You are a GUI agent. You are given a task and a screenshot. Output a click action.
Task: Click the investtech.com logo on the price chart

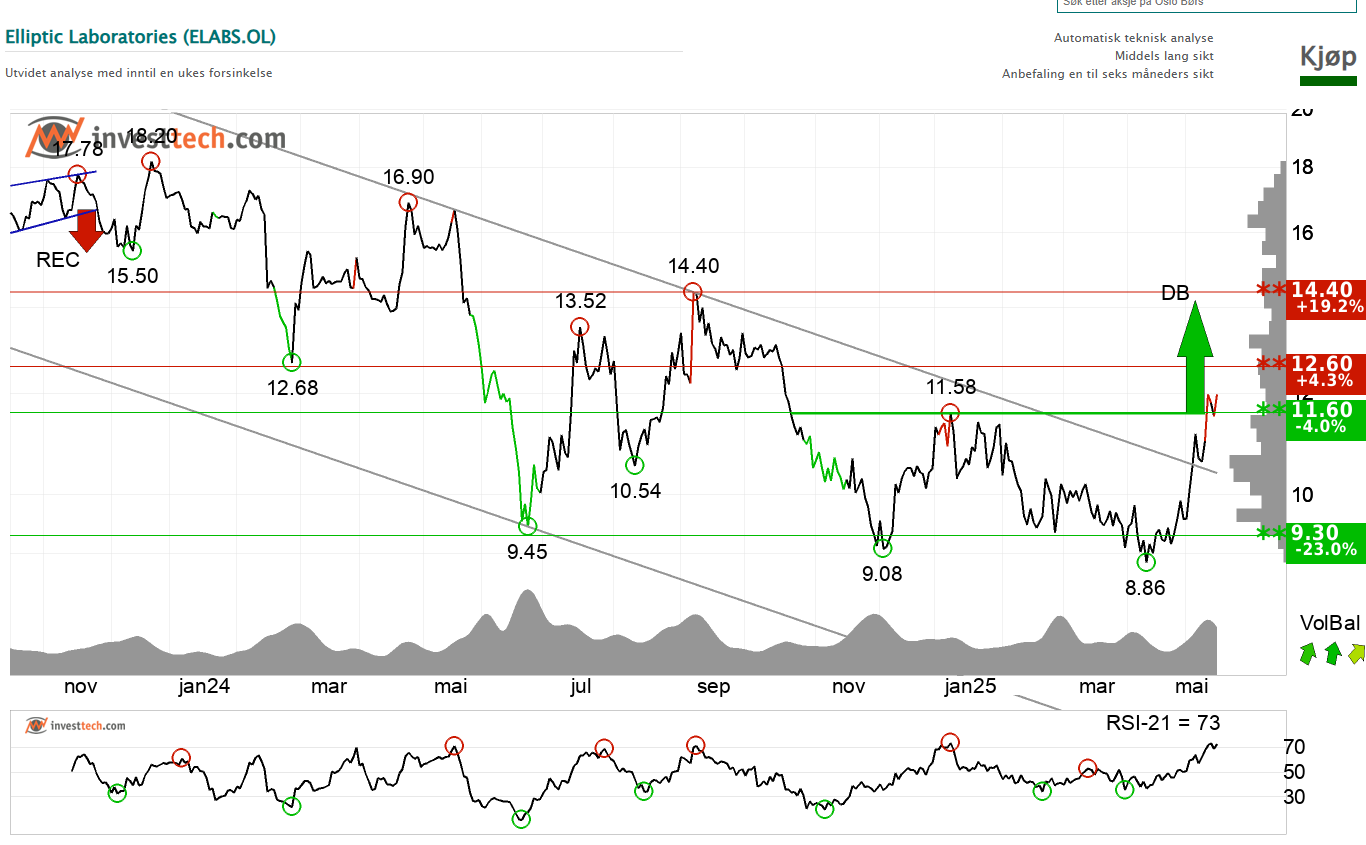click(155, 138)
